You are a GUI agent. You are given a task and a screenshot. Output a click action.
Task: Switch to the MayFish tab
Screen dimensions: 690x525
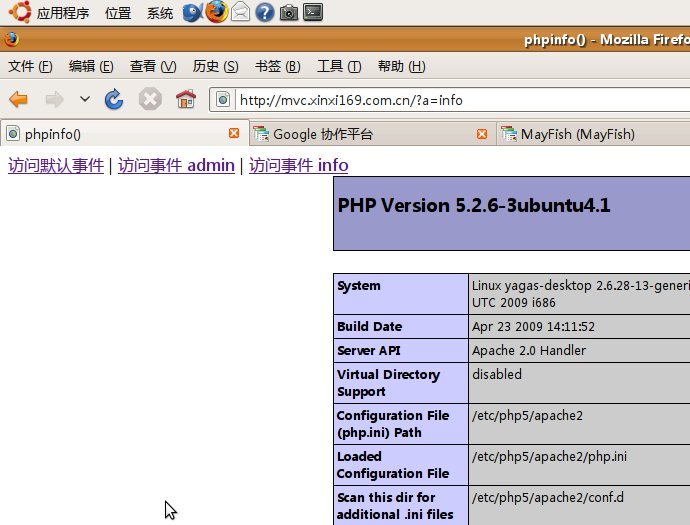[577, 134]
